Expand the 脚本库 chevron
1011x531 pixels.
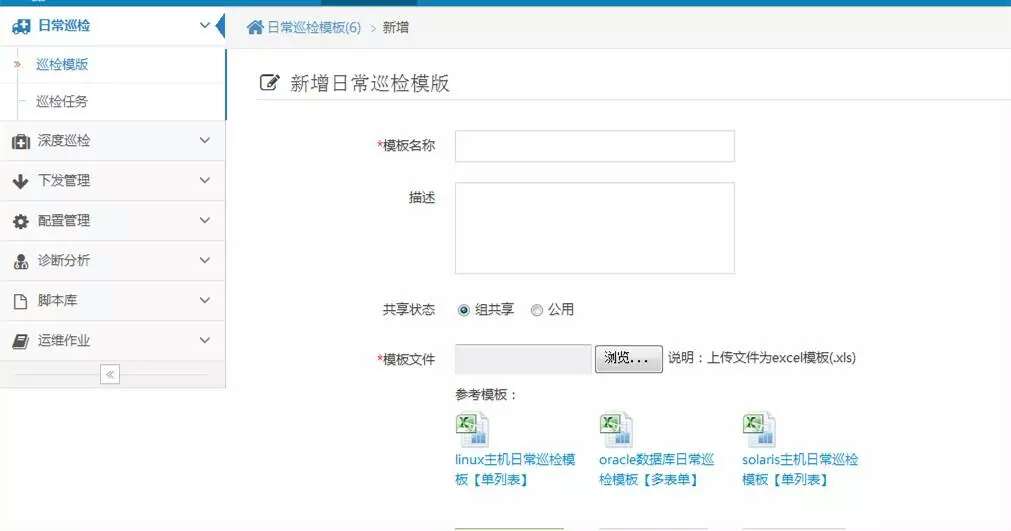point(204,300)
